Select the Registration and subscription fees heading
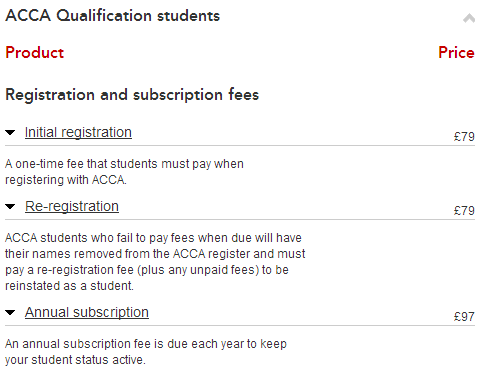504x384 pixels. point(132,95)
